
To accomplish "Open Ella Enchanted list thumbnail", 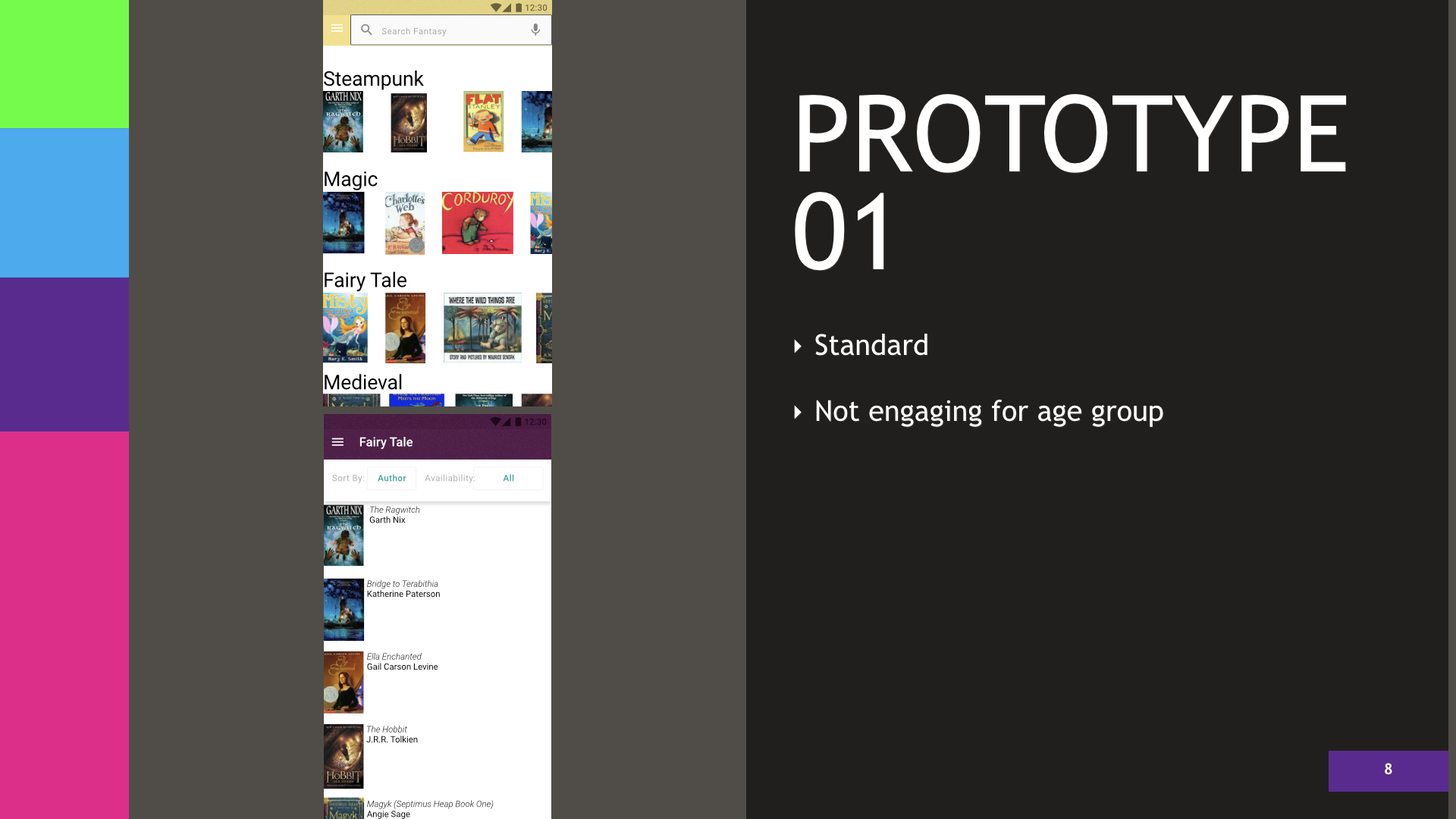I will (344, 682).
